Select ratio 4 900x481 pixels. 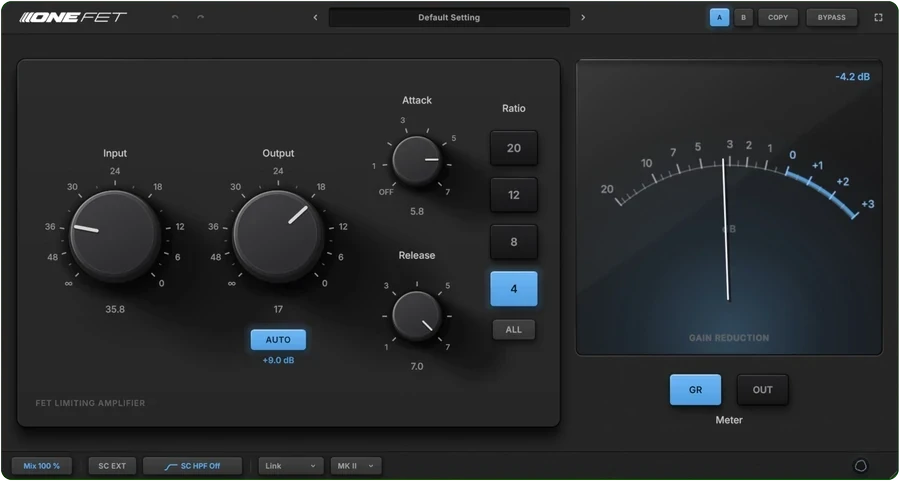tap(514, 289)
